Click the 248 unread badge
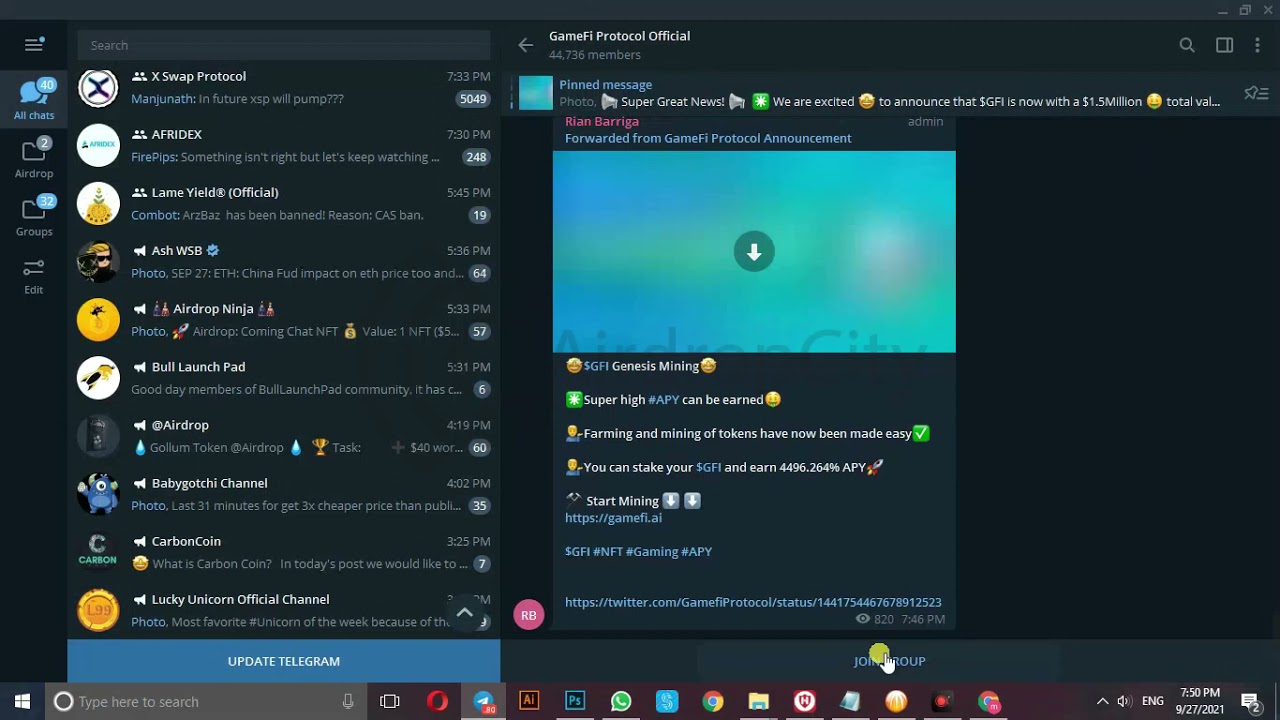This screenshot has width=1280, height=720. 477,157
